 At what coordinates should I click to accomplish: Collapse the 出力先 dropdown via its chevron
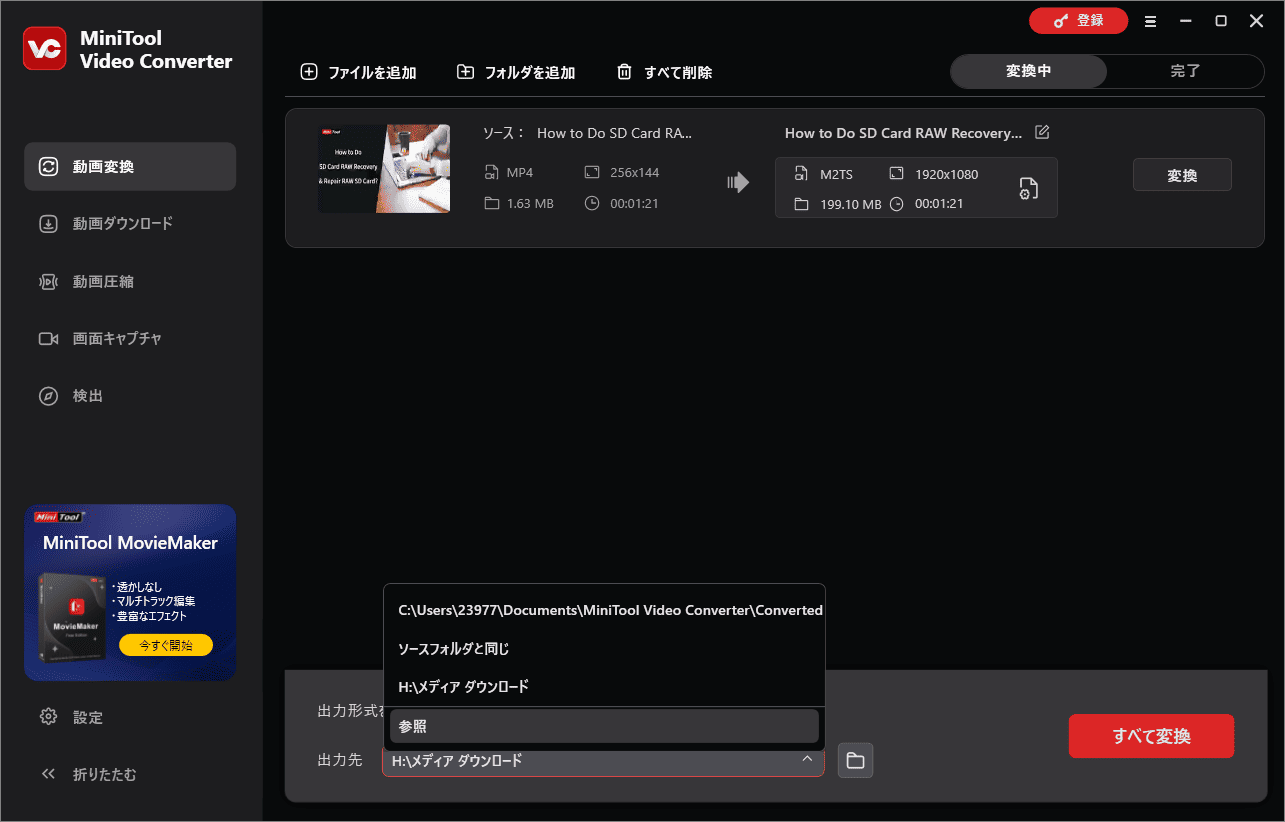(807, 760)
